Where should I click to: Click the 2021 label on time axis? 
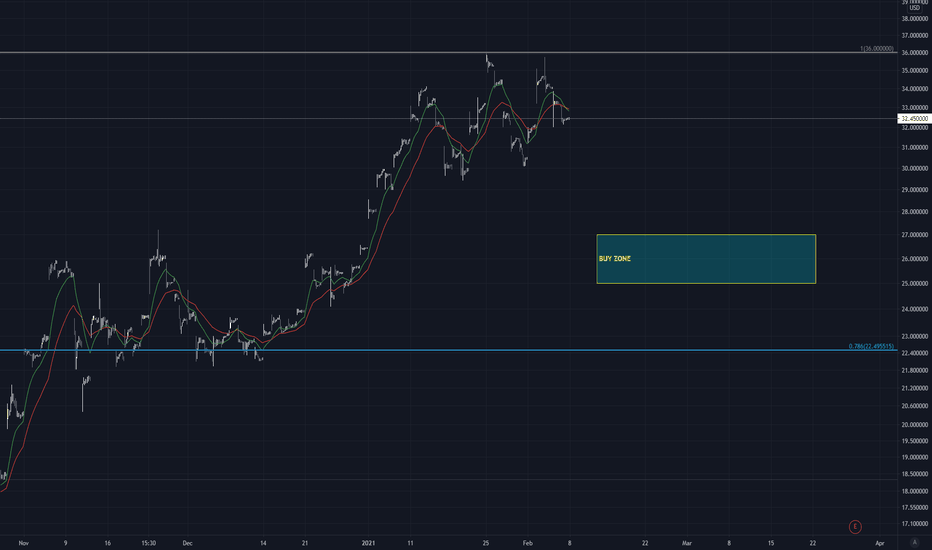point(369,543)
